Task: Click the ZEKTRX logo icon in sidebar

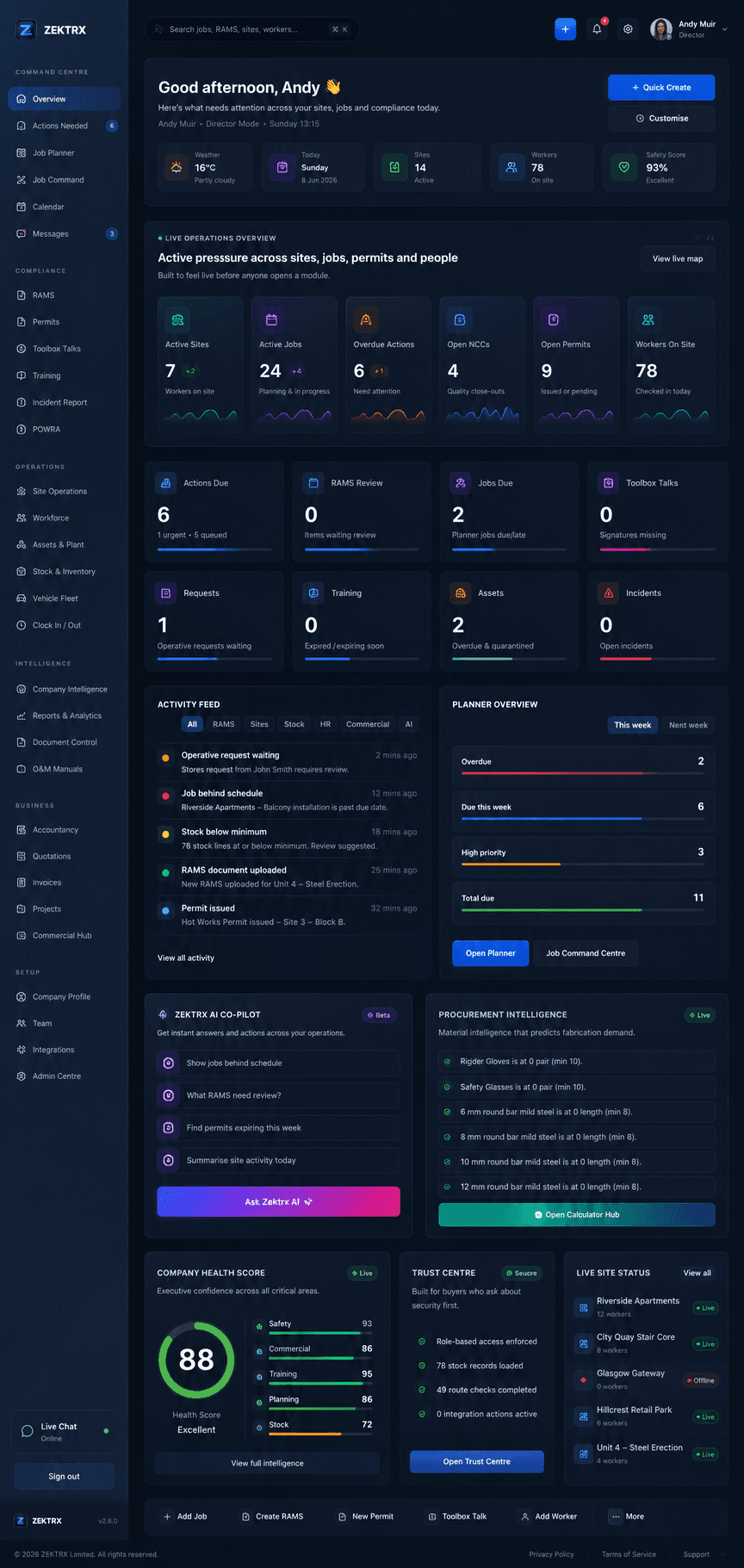Action: 26,30
